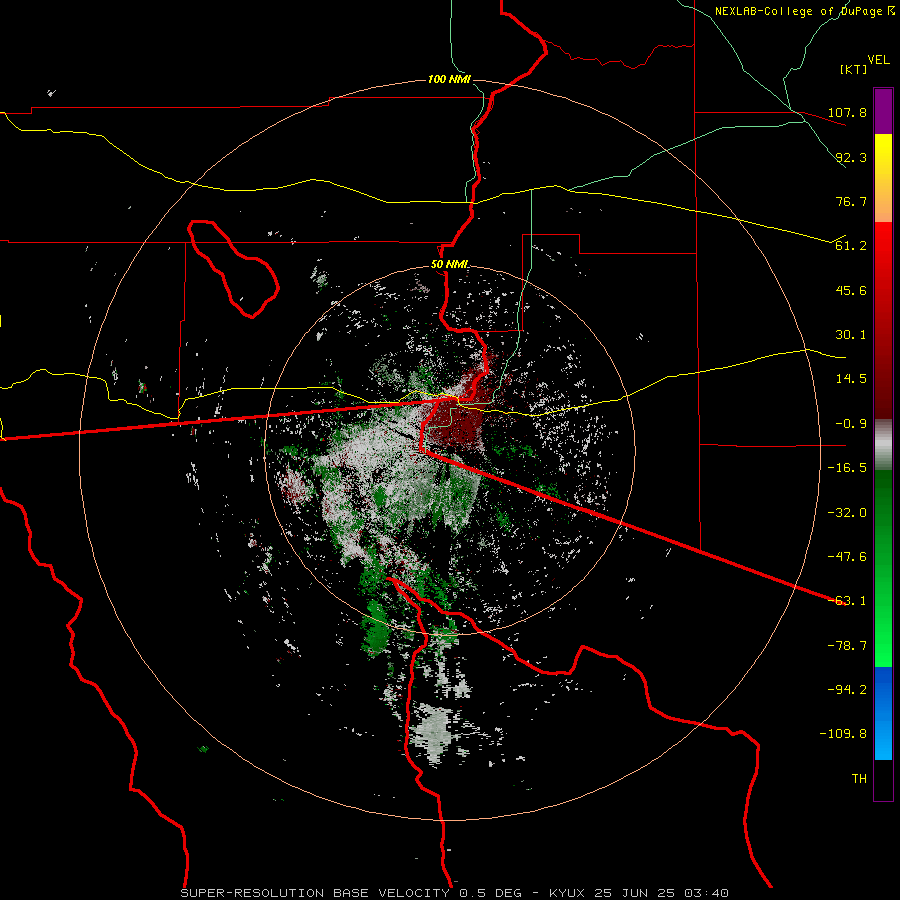Select the 92.3 velocity scale value
900x900 pixels.
(x=851, y=157)
